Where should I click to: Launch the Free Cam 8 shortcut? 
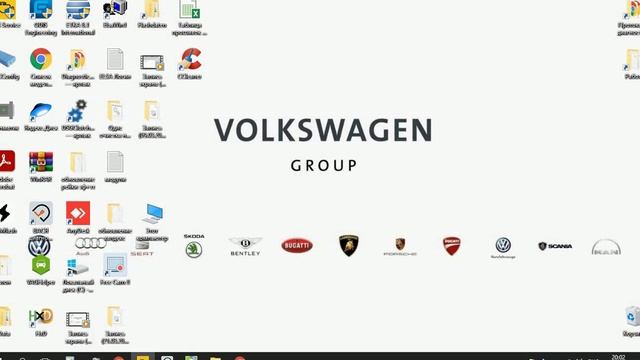pyautogui.click(x=115, y=265)
